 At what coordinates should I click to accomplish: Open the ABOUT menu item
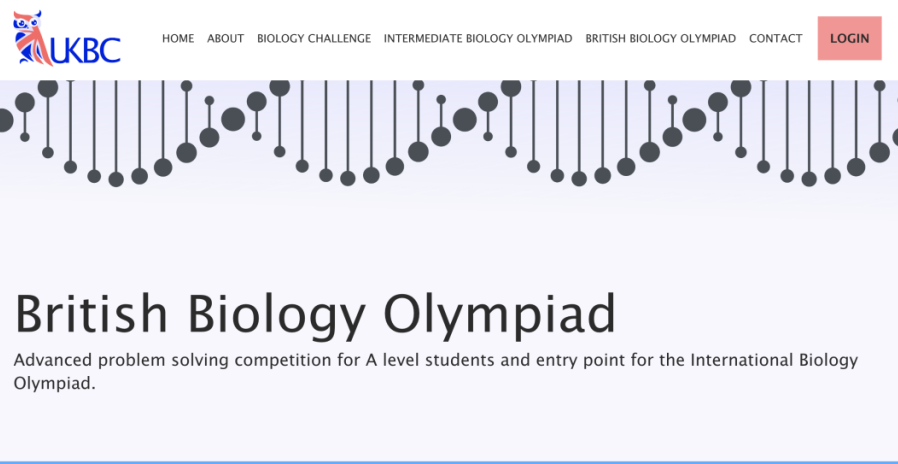(226, 38)
